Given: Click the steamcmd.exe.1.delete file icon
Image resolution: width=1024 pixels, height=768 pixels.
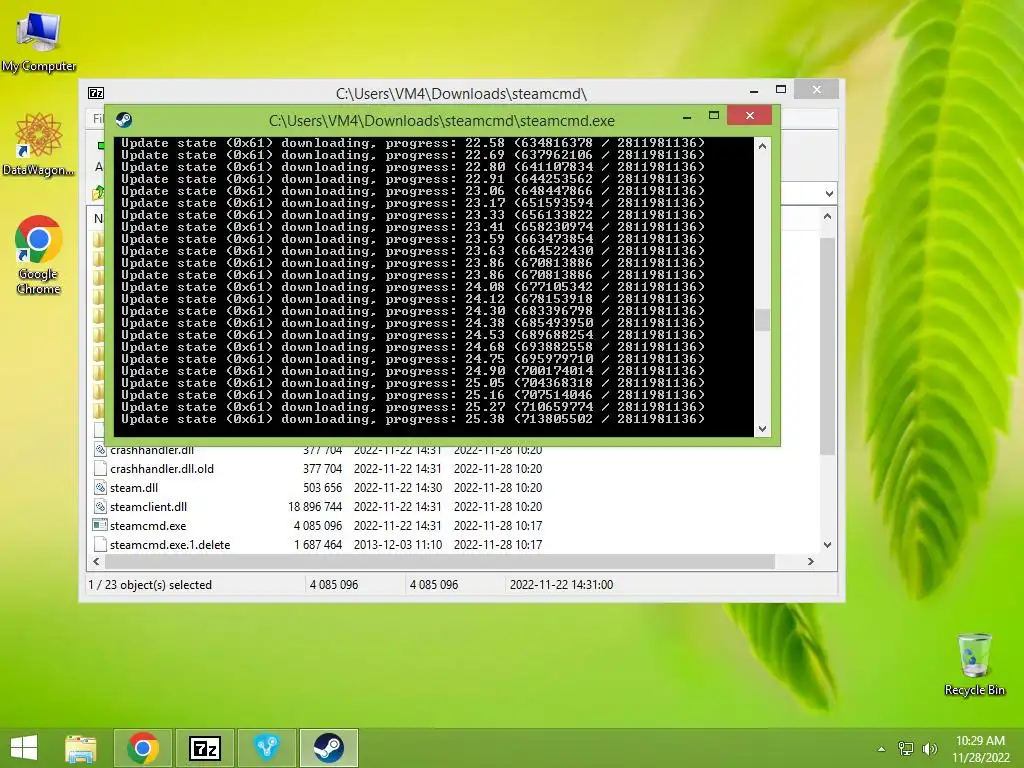Looking at the screenshot, I should pyautogui.click(x=100, y=544).
